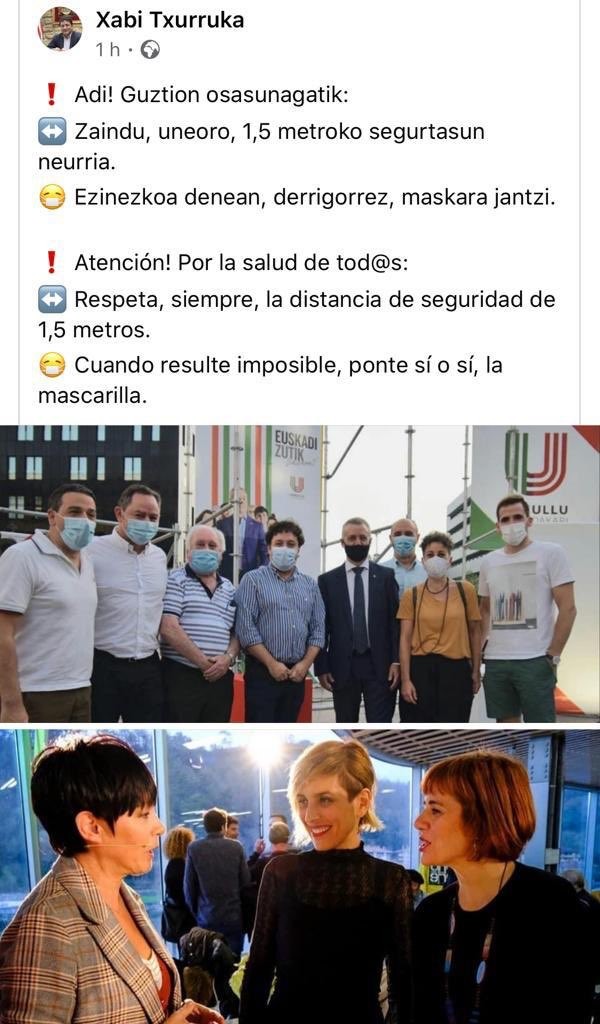Open Xabi Txurruka's profile picture
This screenshot has width=600, height=1024.
60,29
